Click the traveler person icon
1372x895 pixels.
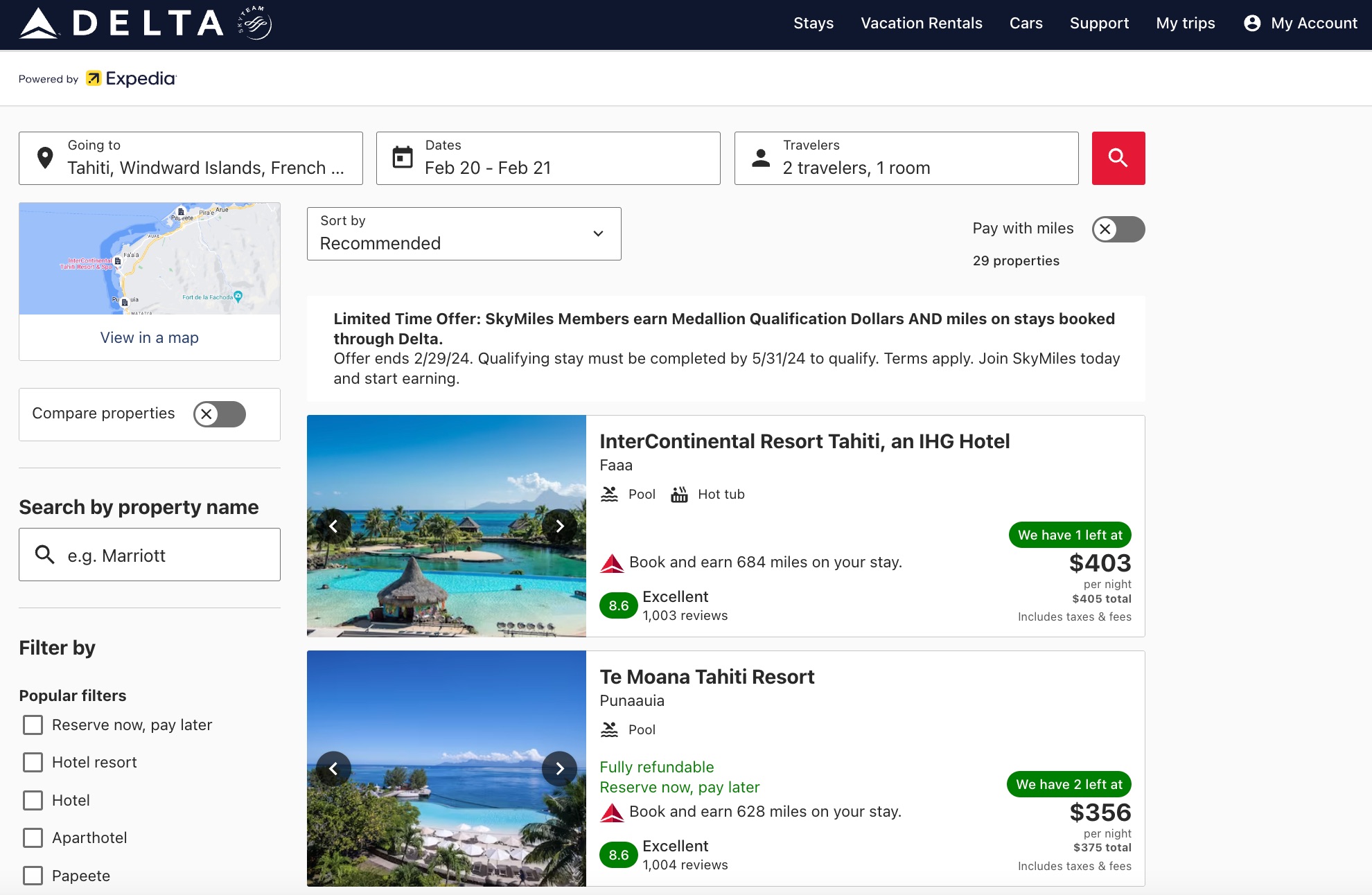tap(760, 158)
